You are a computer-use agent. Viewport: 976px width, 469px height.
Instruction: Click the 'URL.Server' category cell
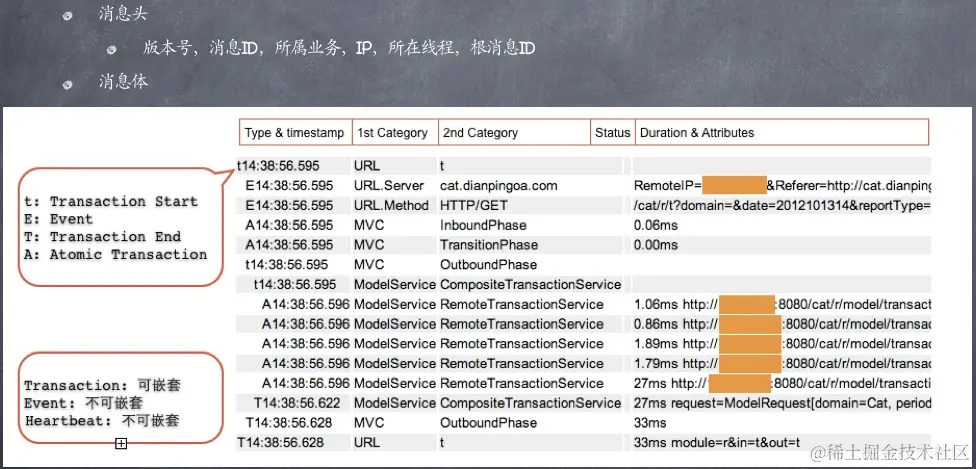389,186
